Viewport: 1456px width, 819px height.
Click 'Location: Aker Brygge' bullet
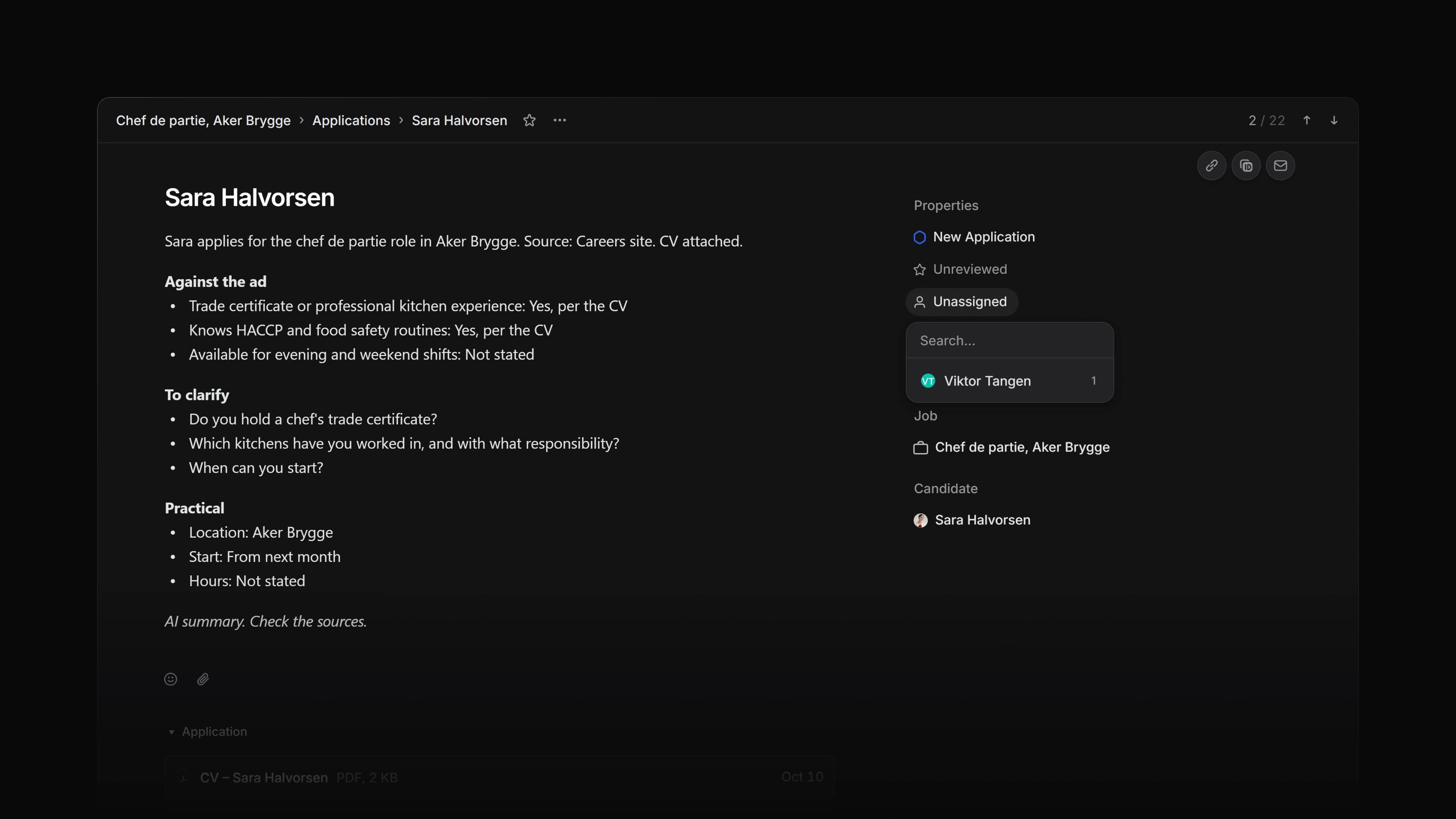coord(260,532)
